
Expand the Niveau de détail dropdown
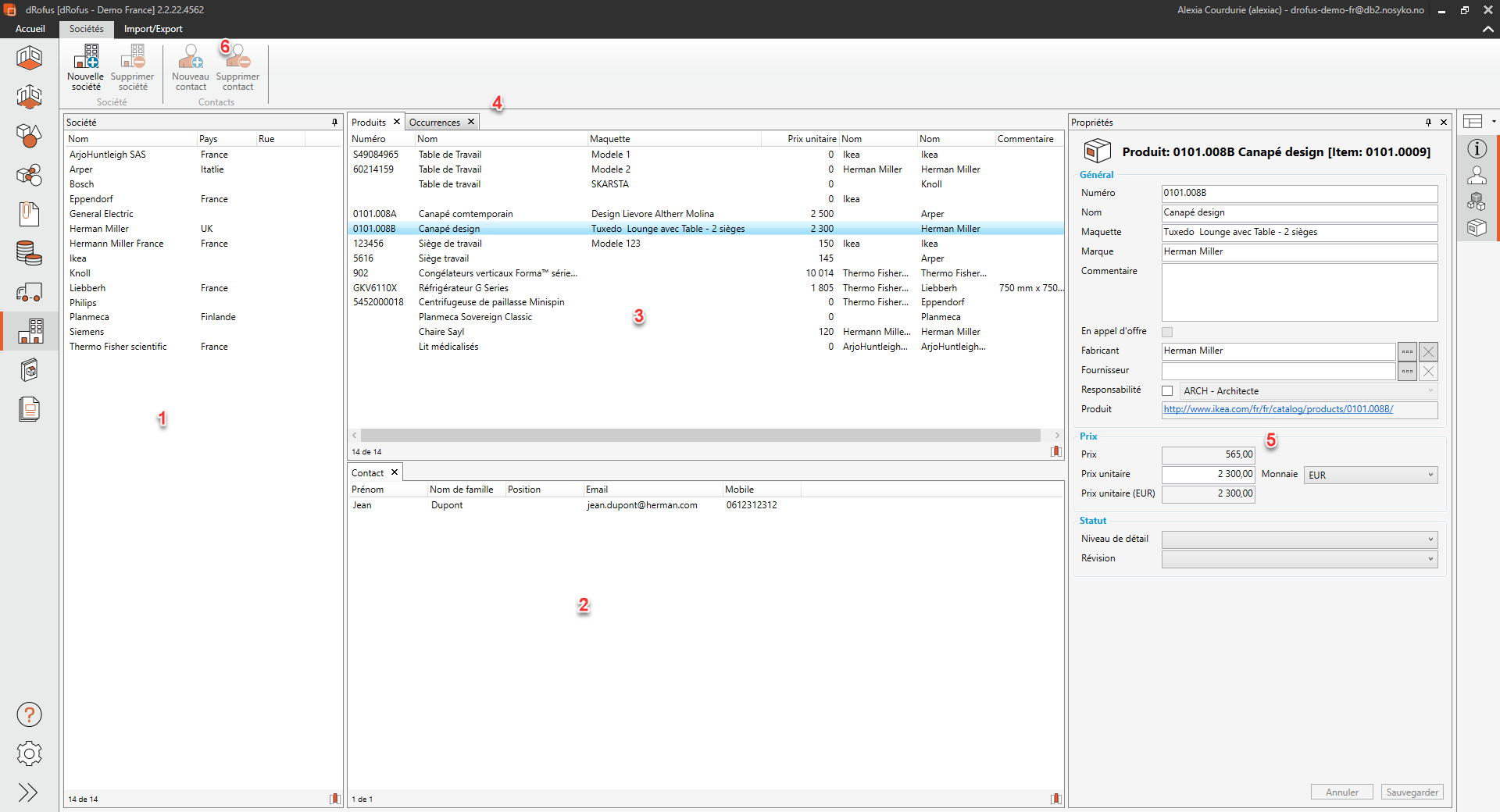click(x=1298, y=540)
